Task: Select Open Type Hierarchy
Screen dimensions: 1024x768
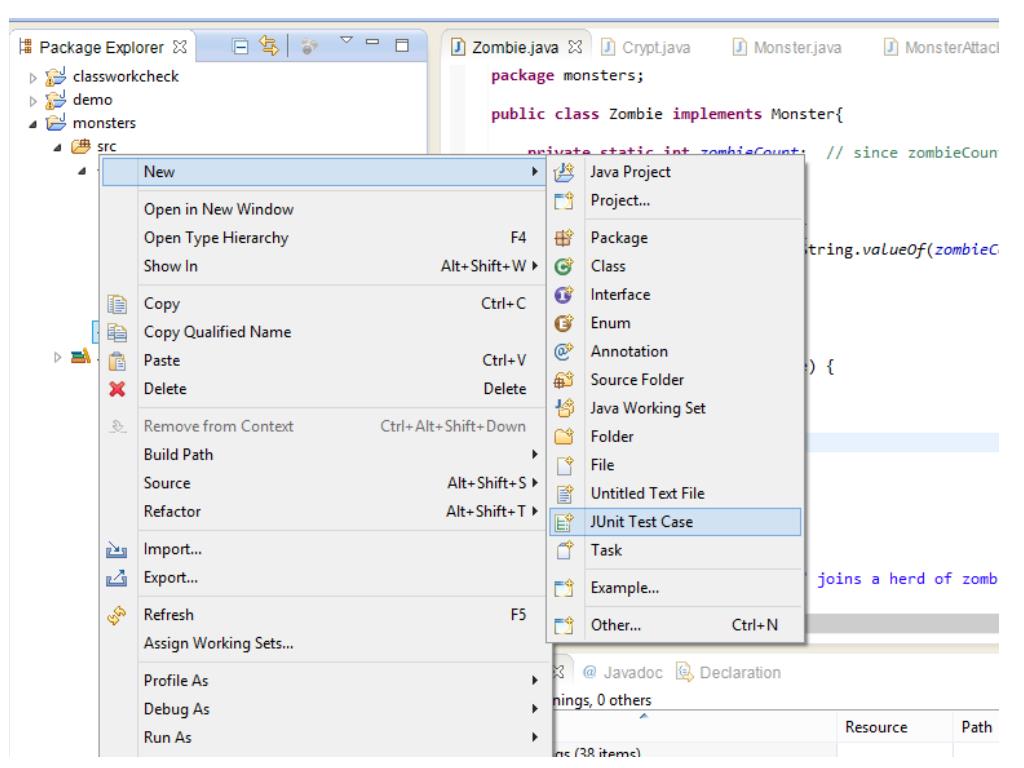Action: 216,238
